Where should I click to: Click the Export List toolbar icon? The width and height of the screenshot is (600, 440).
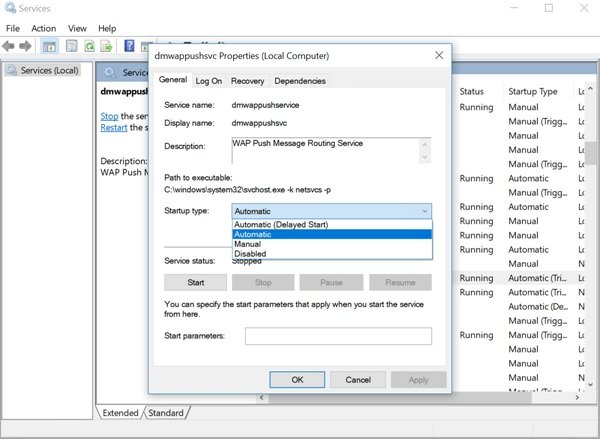[107, 46]
